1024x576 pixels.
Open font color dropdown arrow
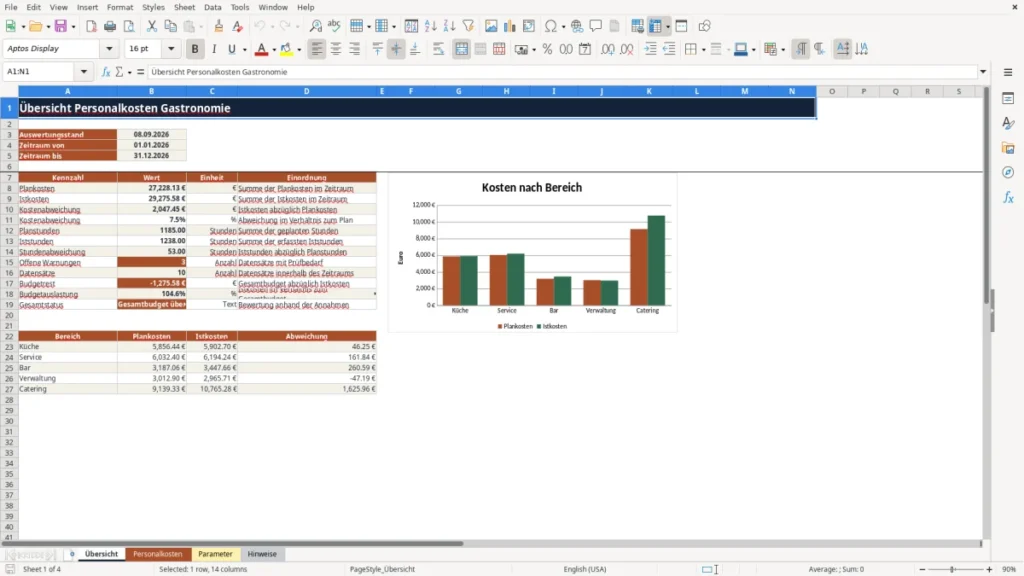tap(274, 50)
